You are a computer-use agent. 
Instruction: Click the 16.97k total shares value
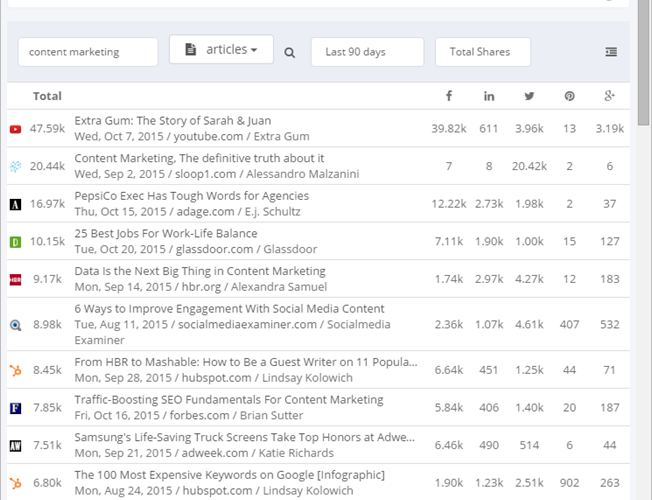tap(47, 204)
